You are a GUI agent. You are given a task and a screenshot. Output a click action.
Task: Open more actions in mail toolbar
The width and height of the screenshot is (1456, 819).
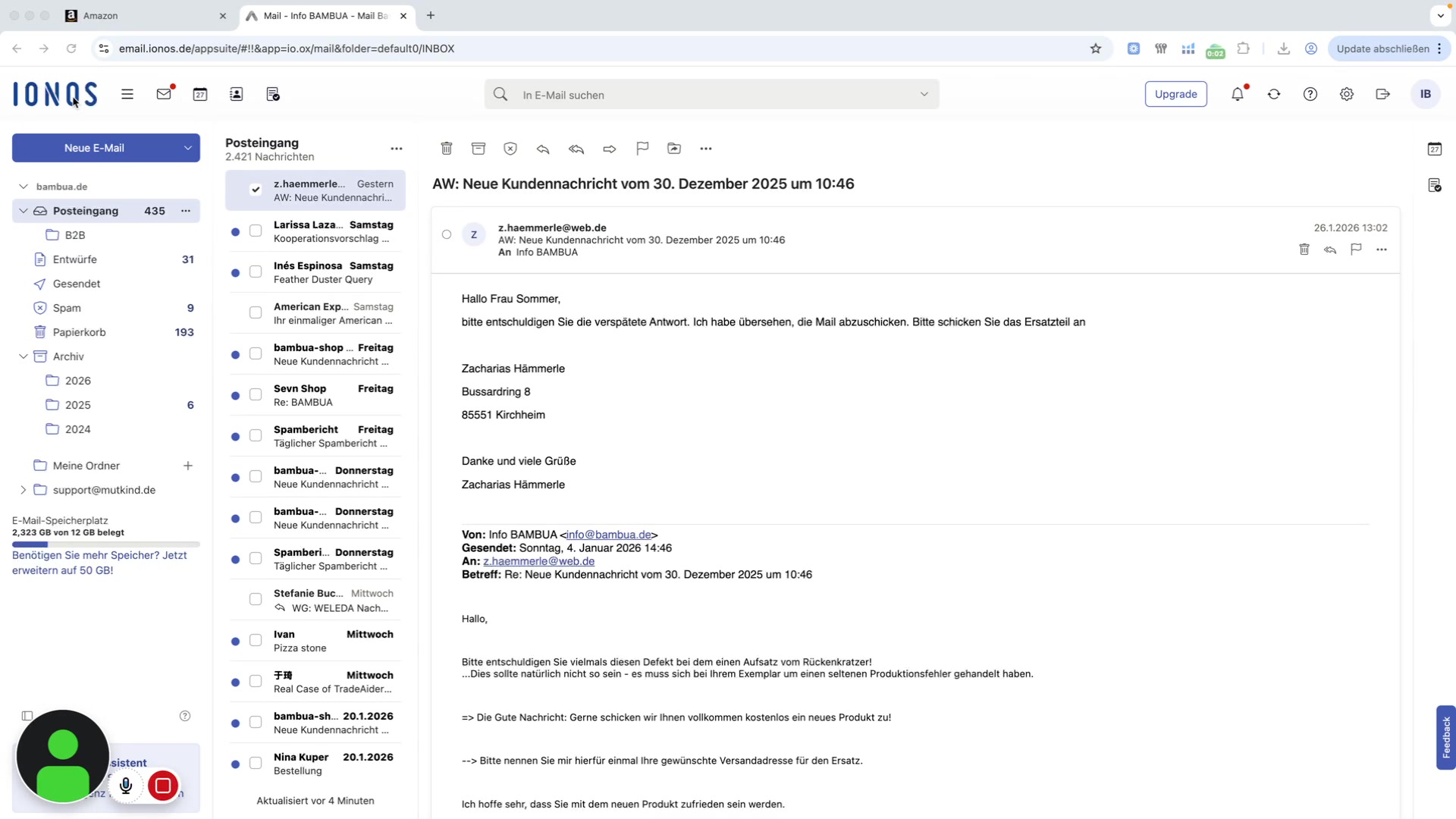click(x=706, y=149)
